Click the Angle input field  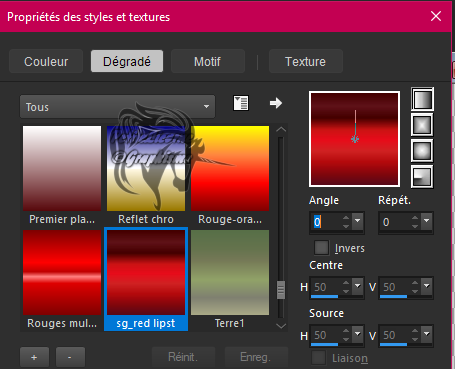click(327, 222)
